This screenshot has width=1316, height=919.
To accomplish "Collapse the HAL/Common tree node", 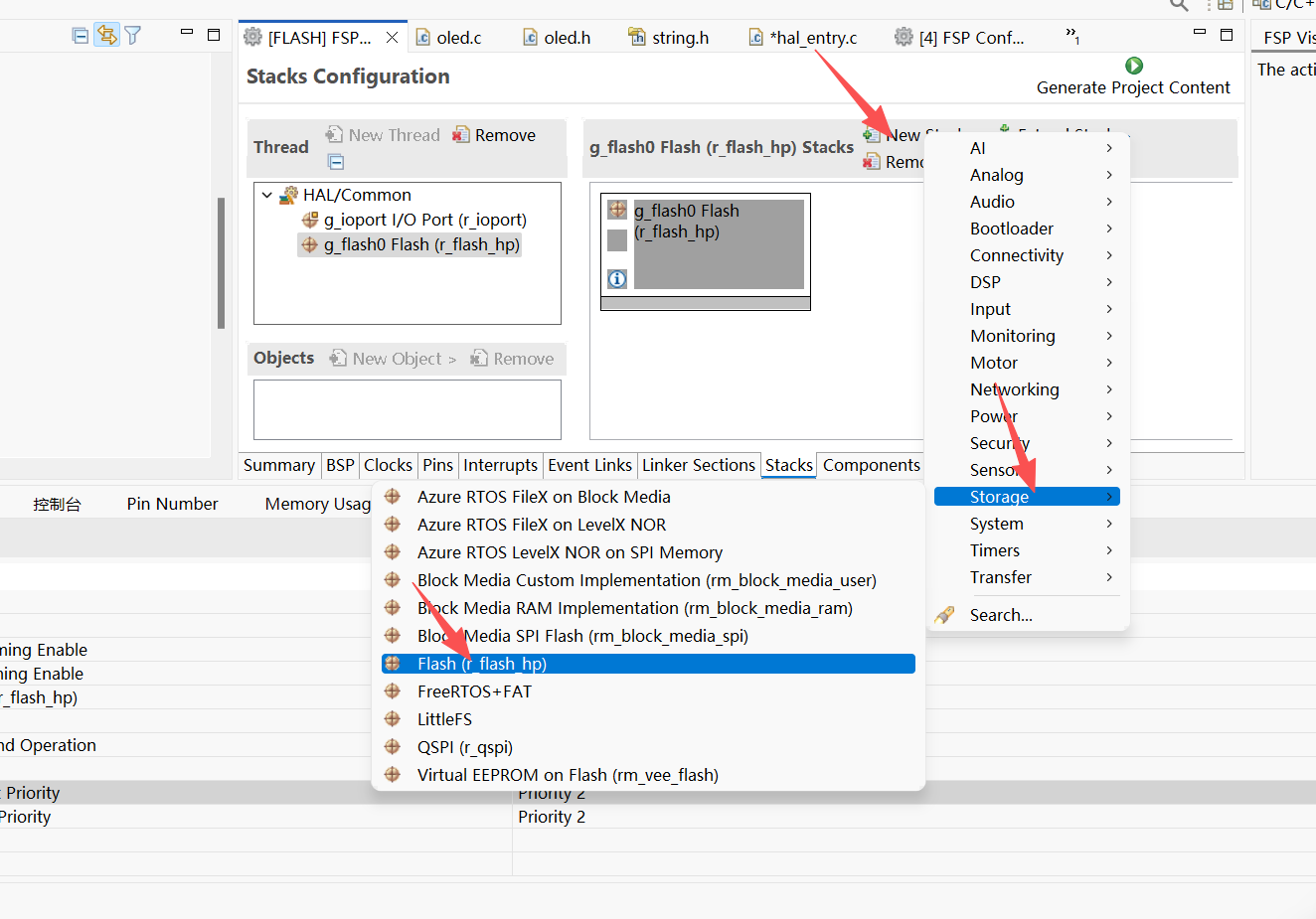I will 266,195.
